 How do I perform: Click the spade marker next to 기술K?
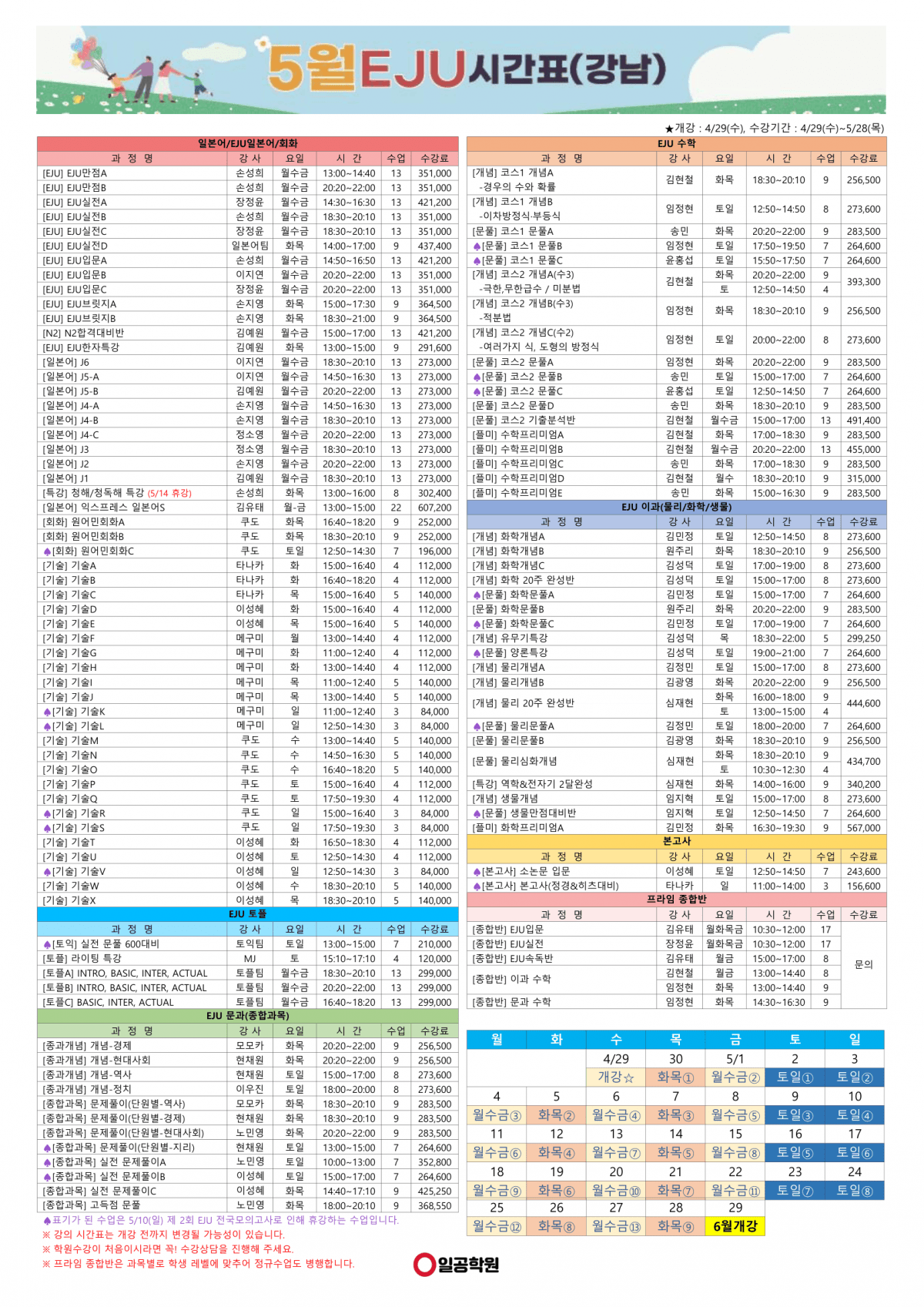point(48,712)
